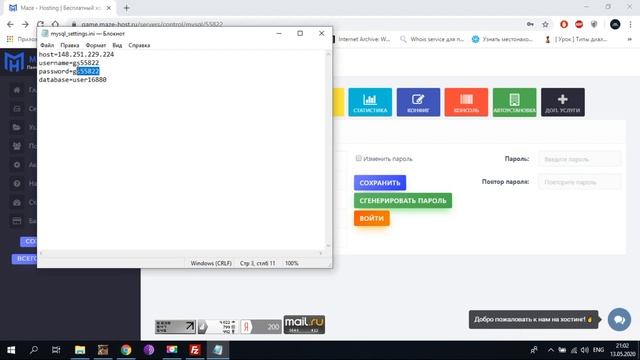The height and width of the screenshot is (360, 640).
Task: Click the Сгенерировать пароль button
Action: [403, 200]
